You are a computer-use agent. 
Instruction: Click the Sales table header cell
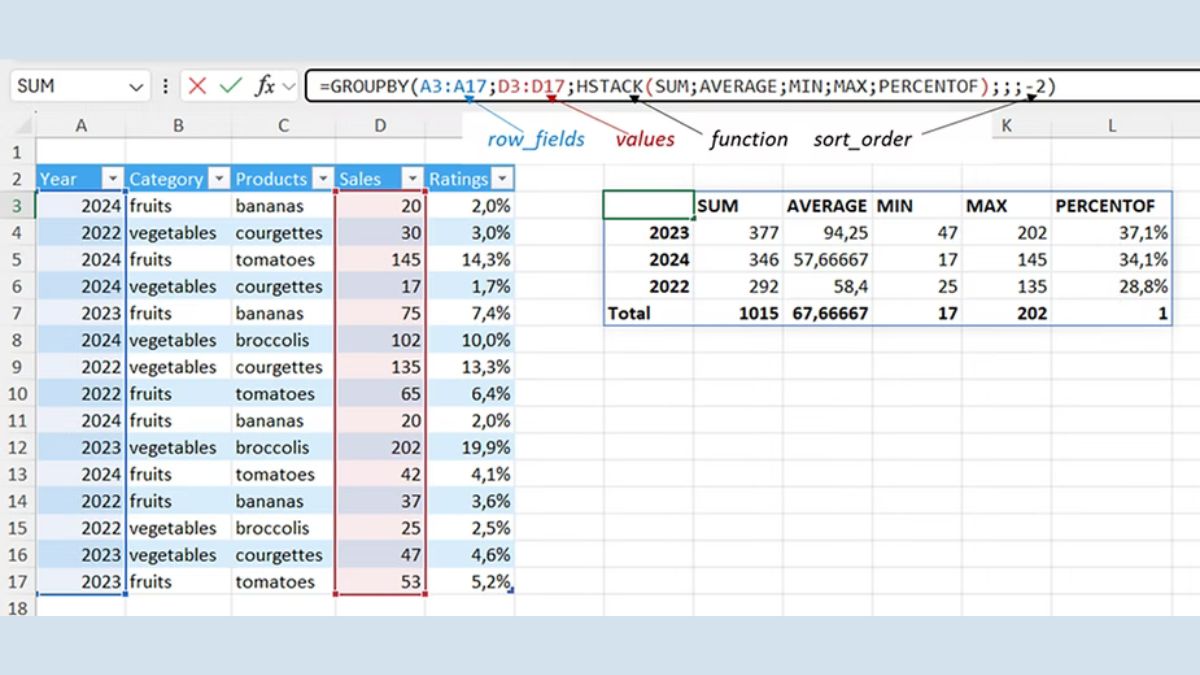(x=380, y=179)
